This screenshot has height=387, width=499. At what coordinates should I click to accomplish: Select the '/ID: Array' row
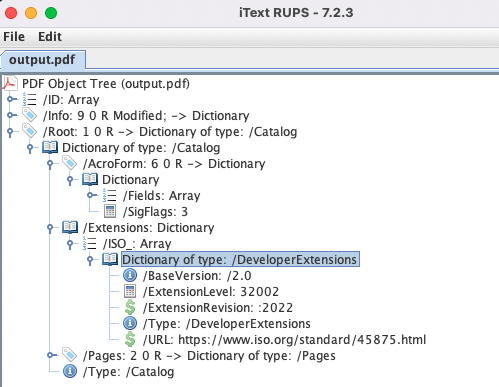click(71, 100)
